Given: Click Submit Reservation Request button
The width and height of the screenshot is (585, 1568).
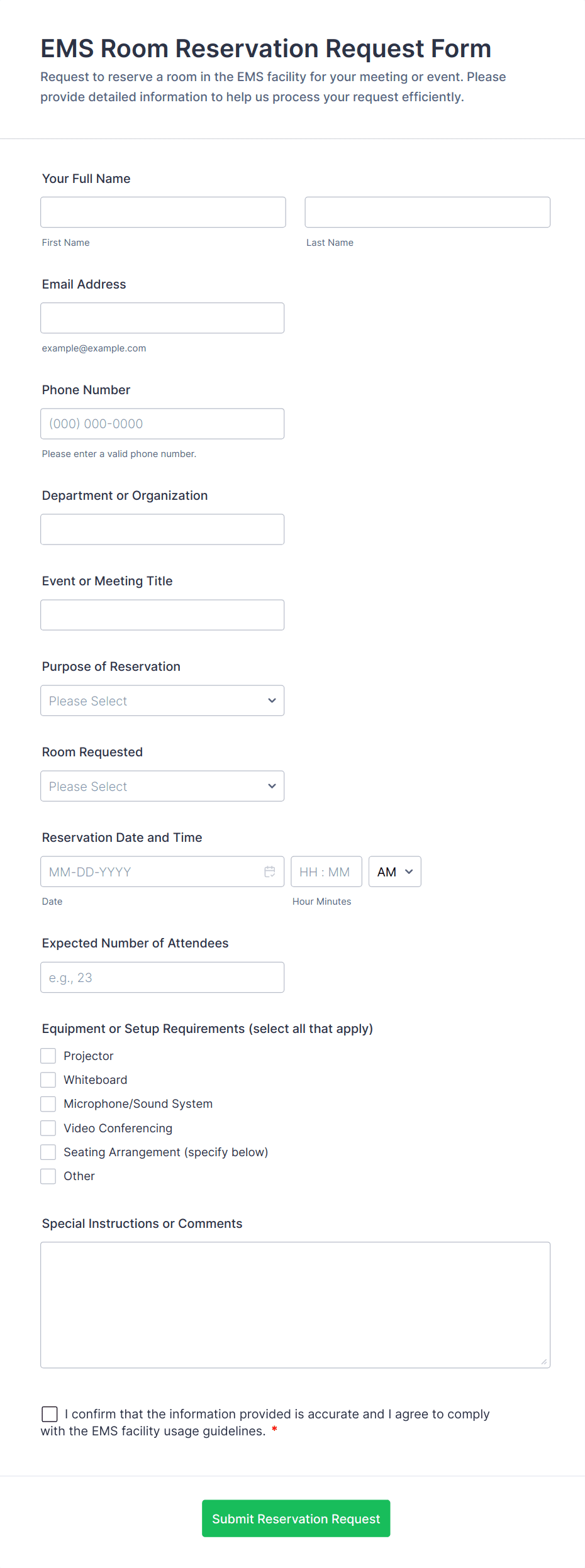Looking at the screenshot, I should 296,1518.
